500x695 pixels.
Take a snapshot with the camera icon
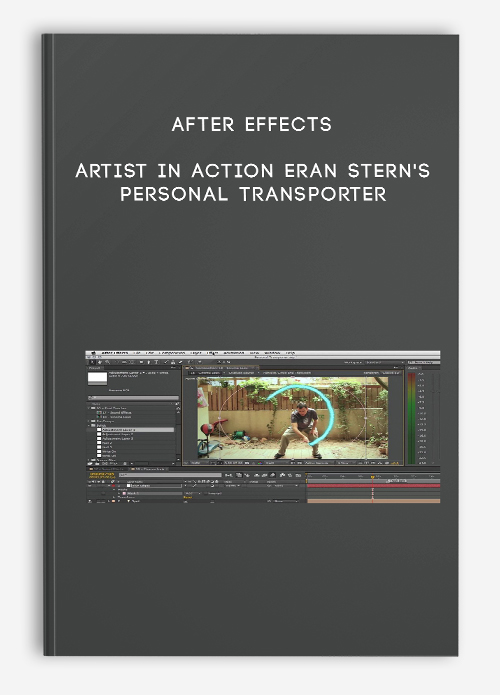[x=247, y=463]
